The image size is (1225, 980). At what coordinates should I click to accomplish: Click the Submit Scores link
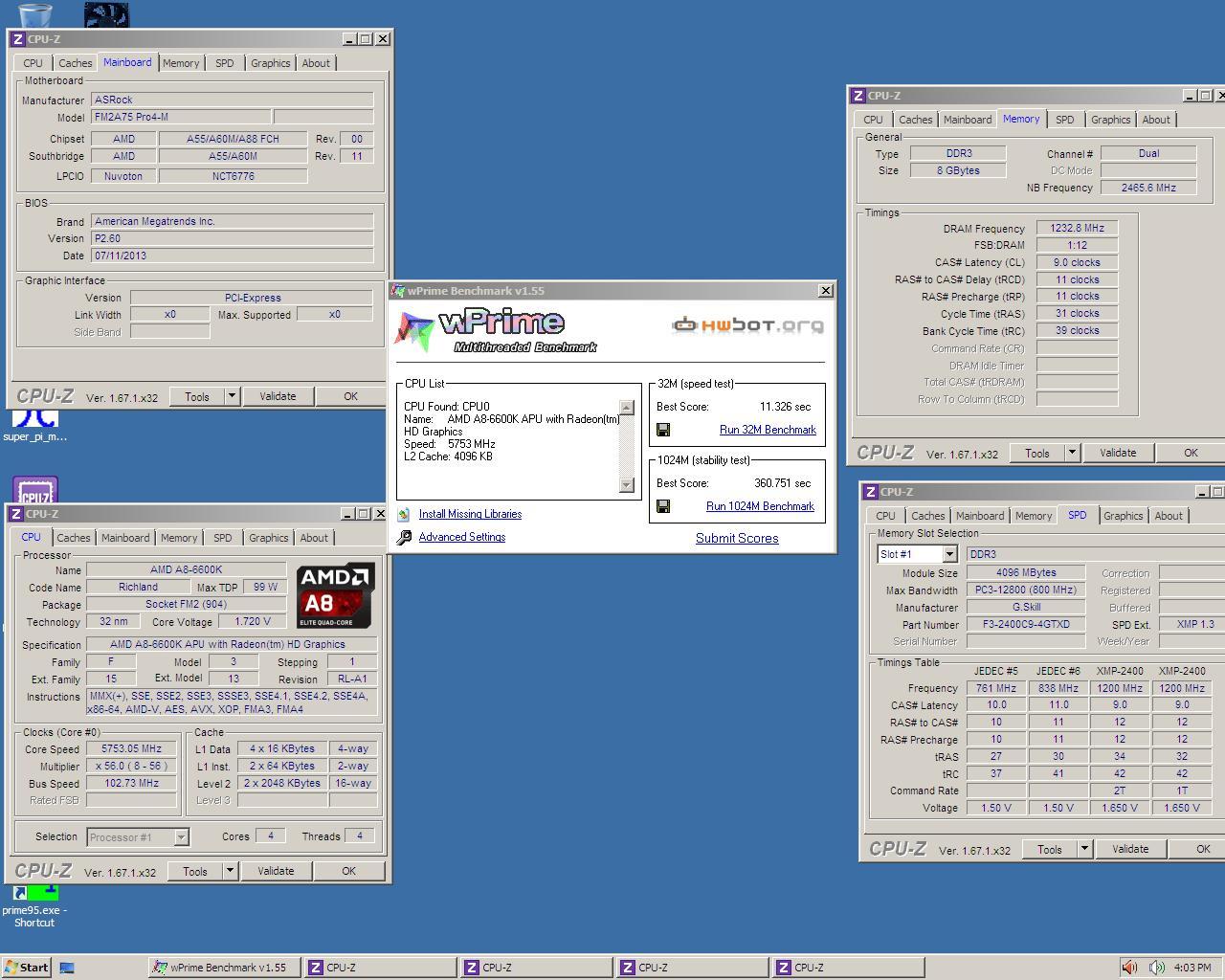click(737, 538)
